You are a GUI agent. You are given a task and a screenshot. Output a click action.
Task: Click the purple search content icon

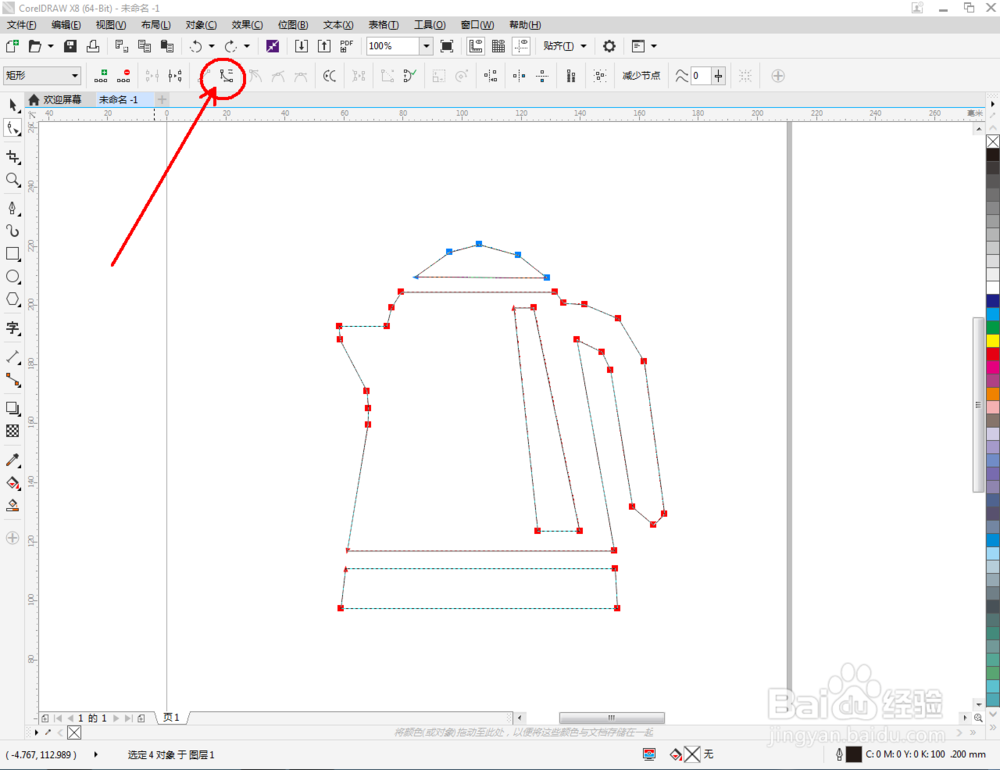(x=272, y=46)
